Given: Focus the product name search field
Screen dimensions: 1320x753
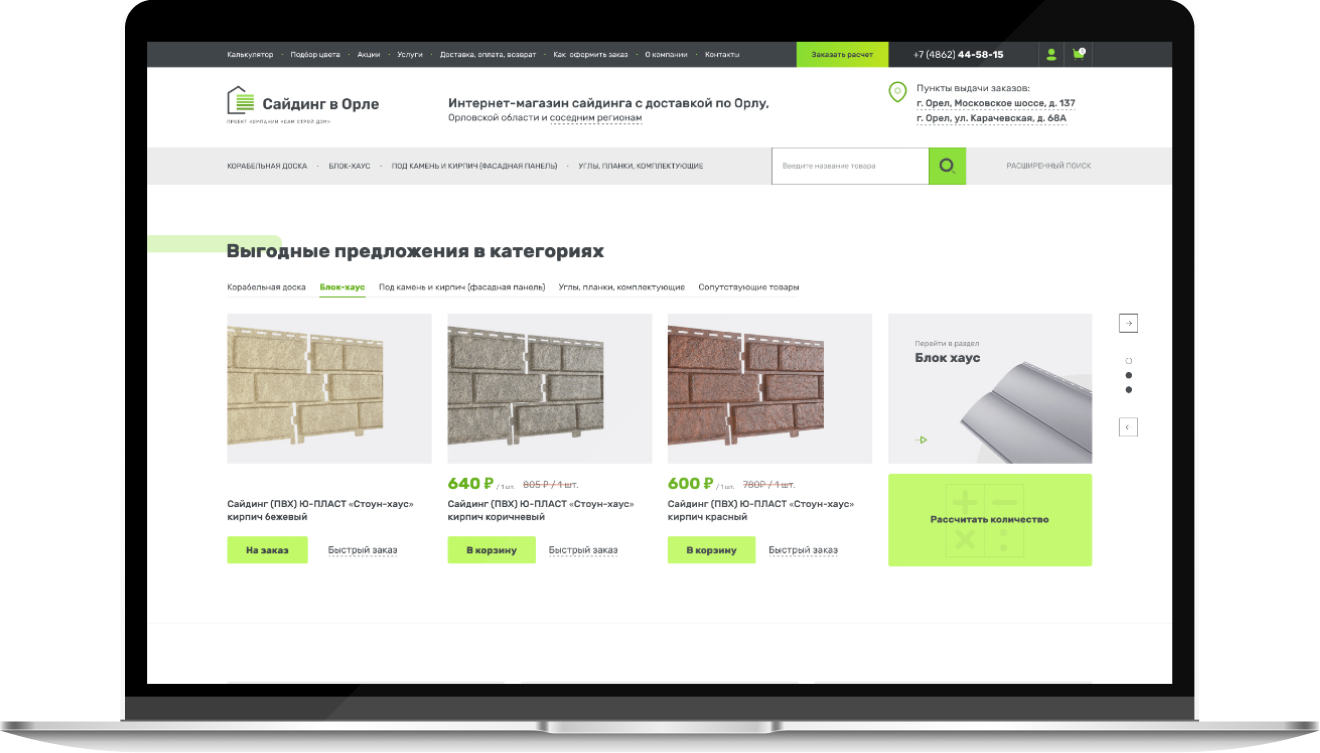Looking at the screenshot, I should [x=850, y=166].
